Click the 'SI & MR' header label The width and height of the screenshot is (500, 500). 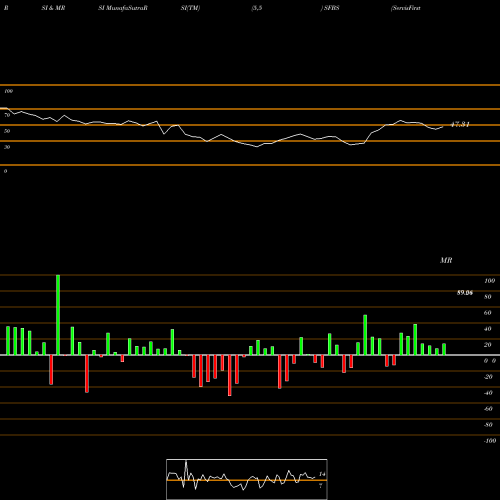click(x=53, y=8)
